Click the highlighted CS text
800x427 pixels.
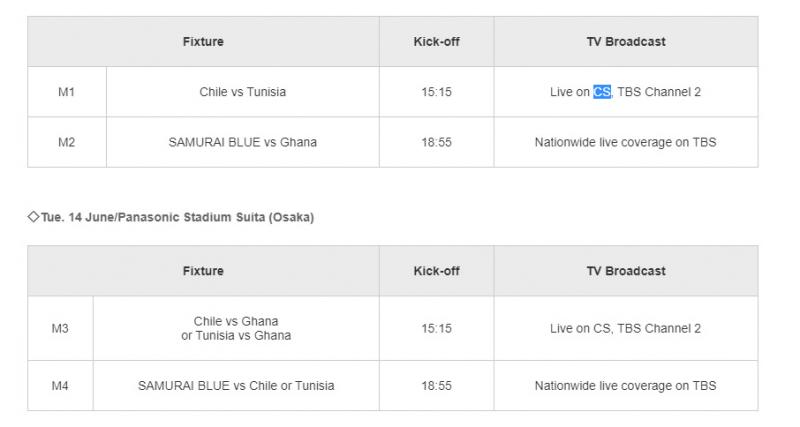point(602,92)
